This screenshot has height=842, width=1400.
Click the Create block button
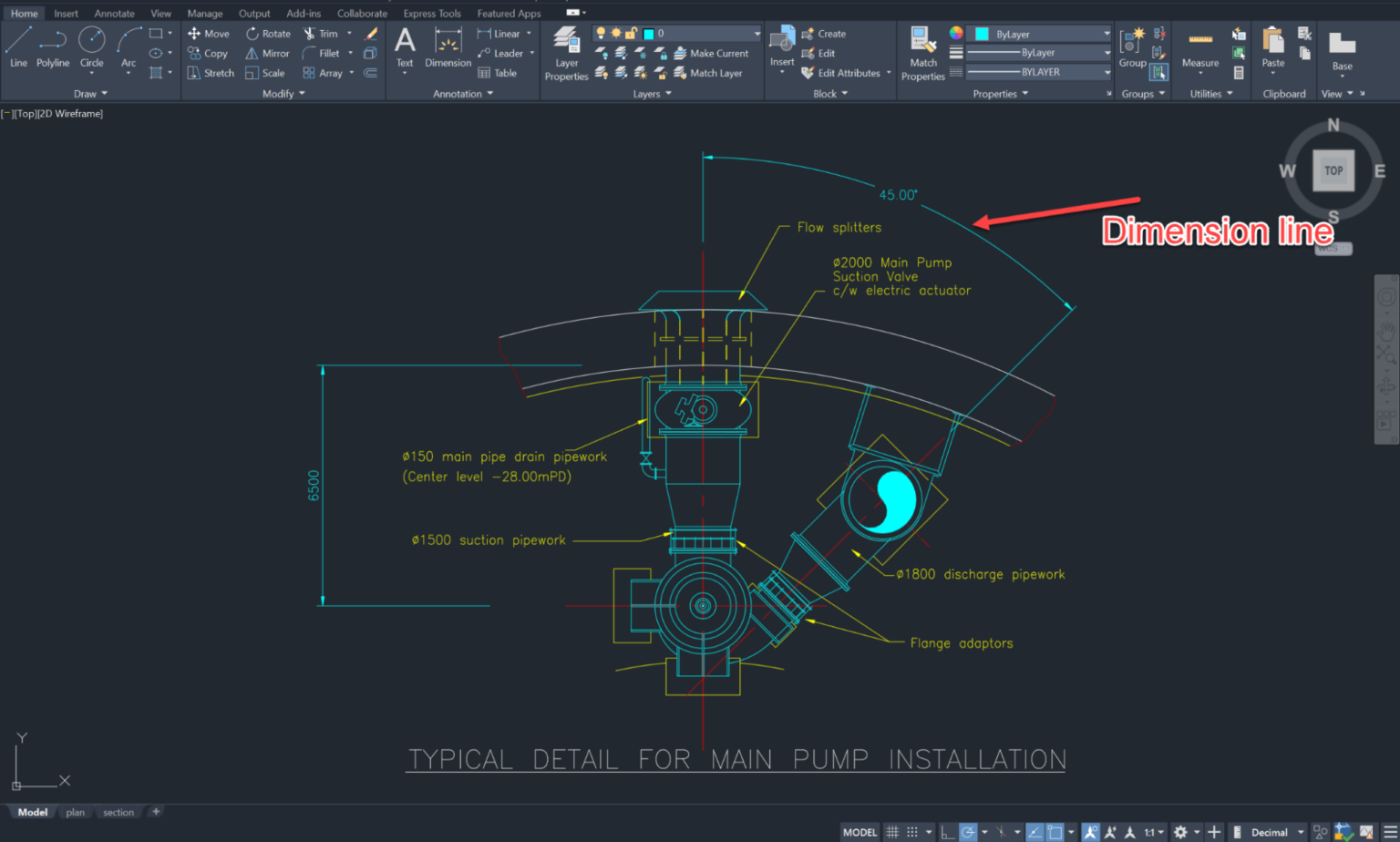tap(823, 34)
